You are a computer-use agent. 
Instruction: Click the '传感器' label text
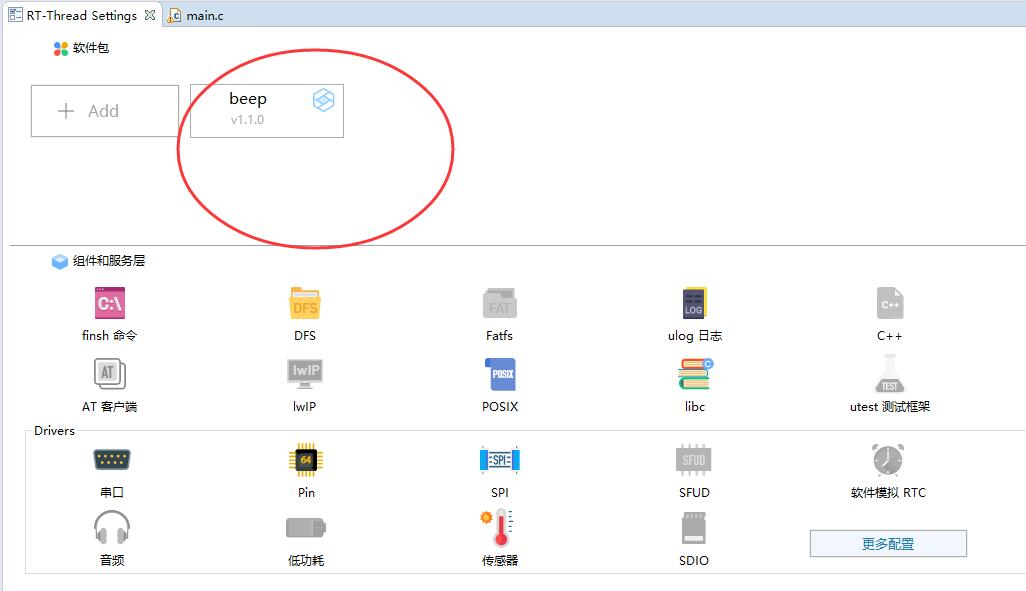point(500,561)
